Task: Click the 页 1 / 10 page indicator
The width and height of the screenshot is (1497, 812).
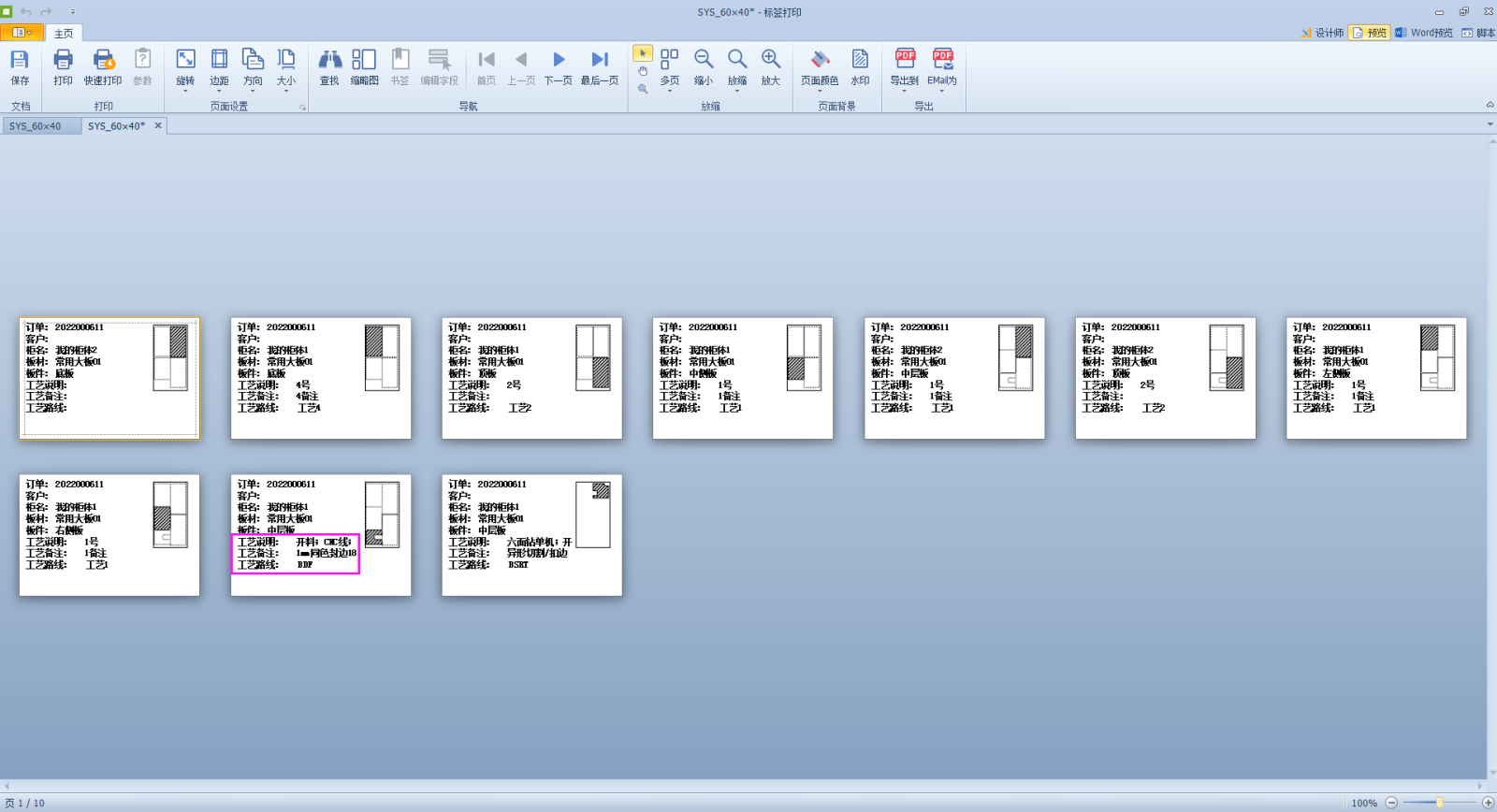Action: (24, 803)
